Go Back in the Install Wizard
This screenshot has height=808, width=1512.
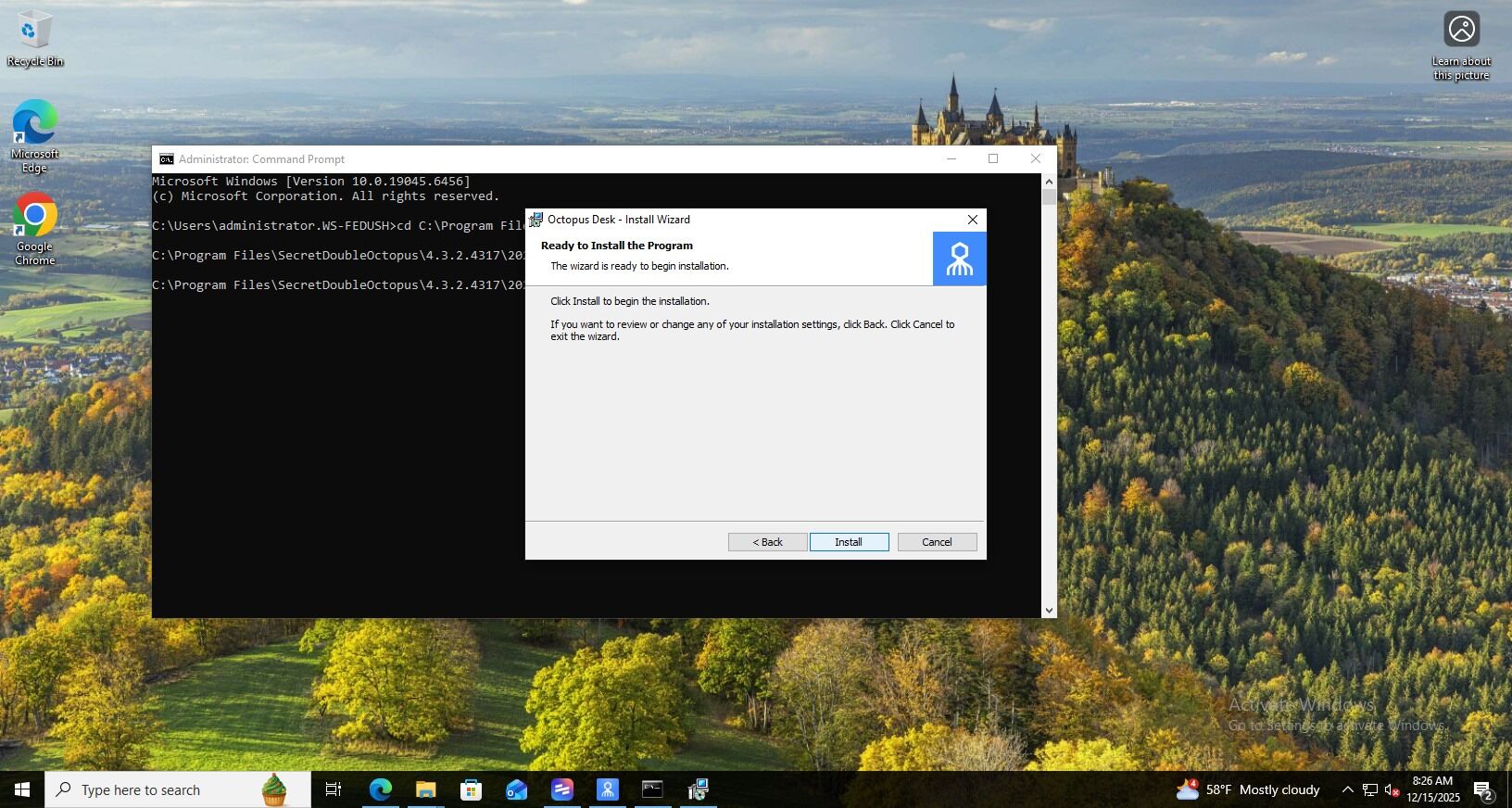tap(767, 542)
